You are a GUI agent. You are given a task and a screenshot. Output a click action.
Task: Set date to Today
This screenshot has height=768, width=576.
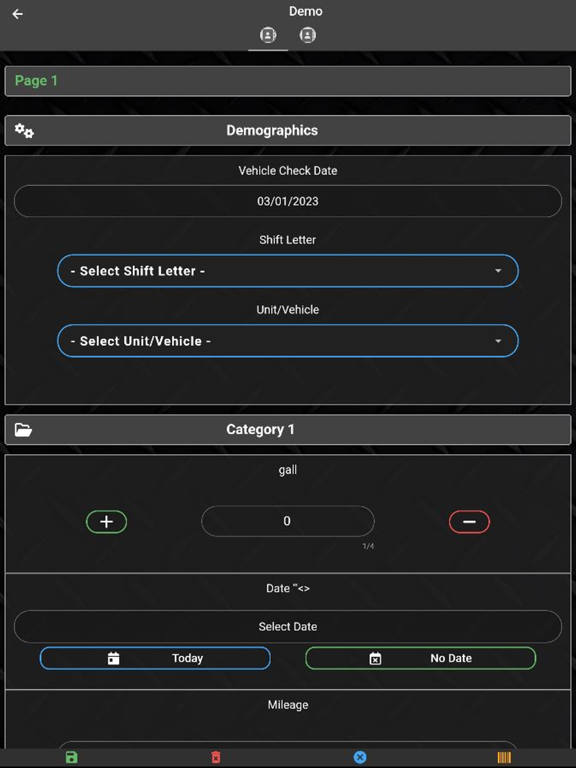click(155, 658)
